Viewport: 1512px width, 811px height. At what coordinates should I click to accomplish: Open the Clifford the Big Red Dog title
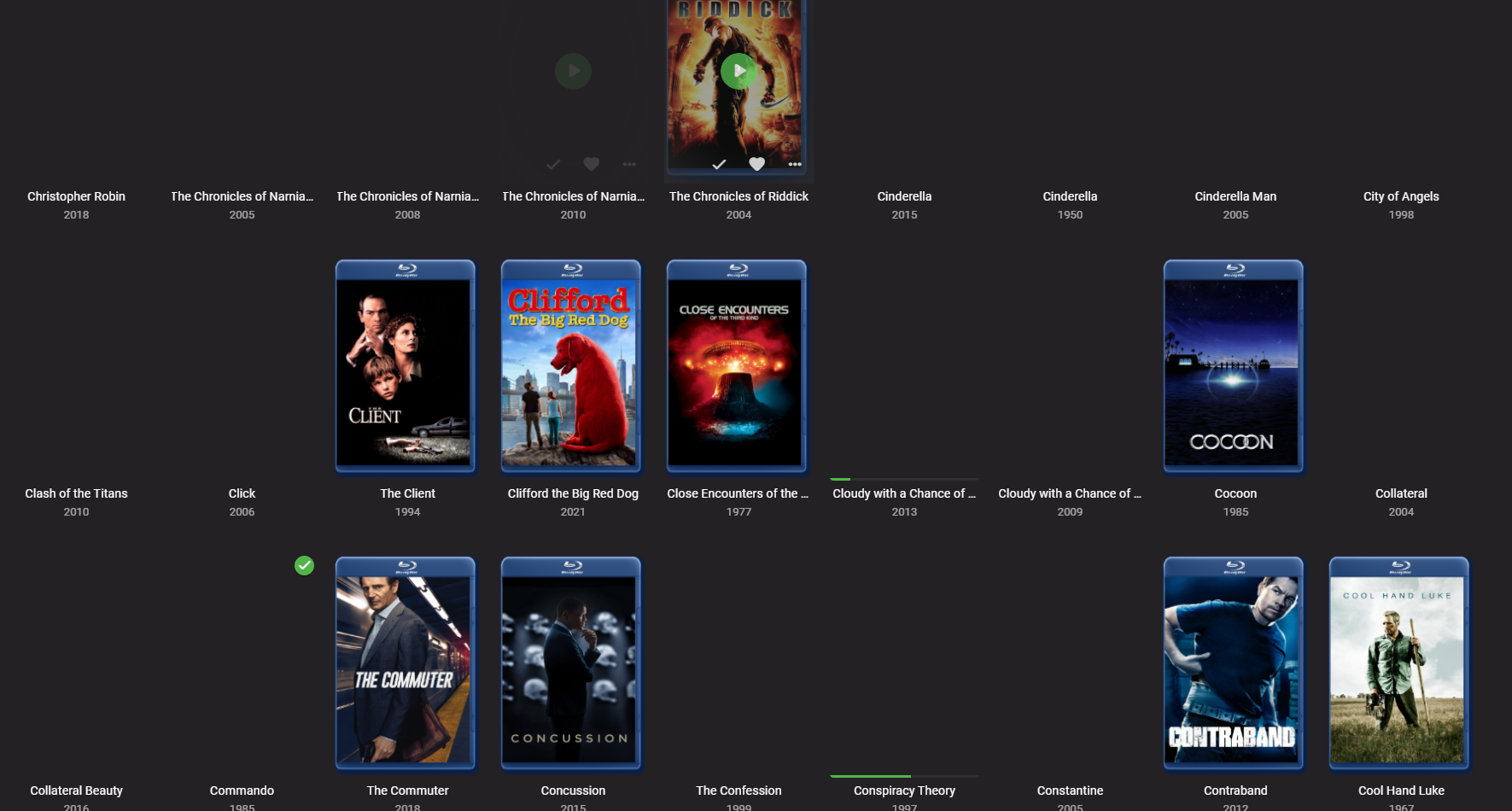click(573, 493)
